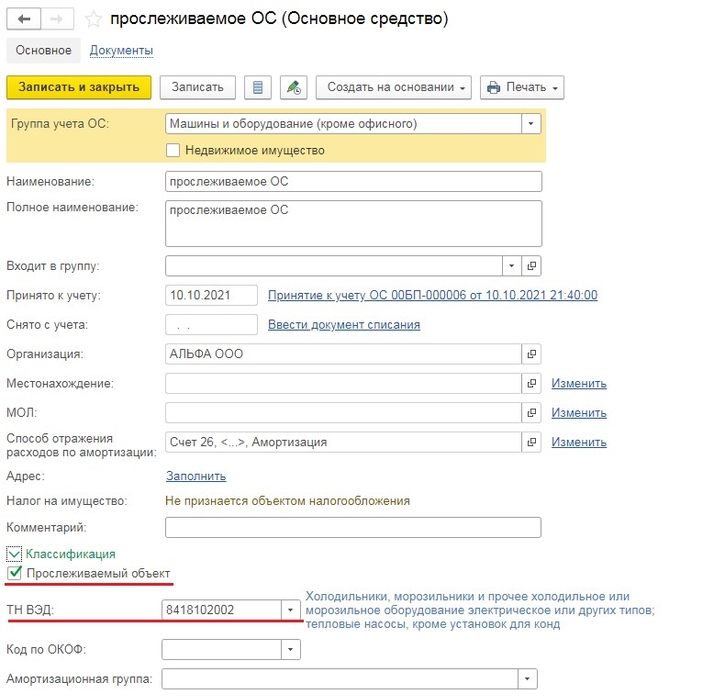Collapse the Классификация section
The image size is (714, 696).
[14, 553]
